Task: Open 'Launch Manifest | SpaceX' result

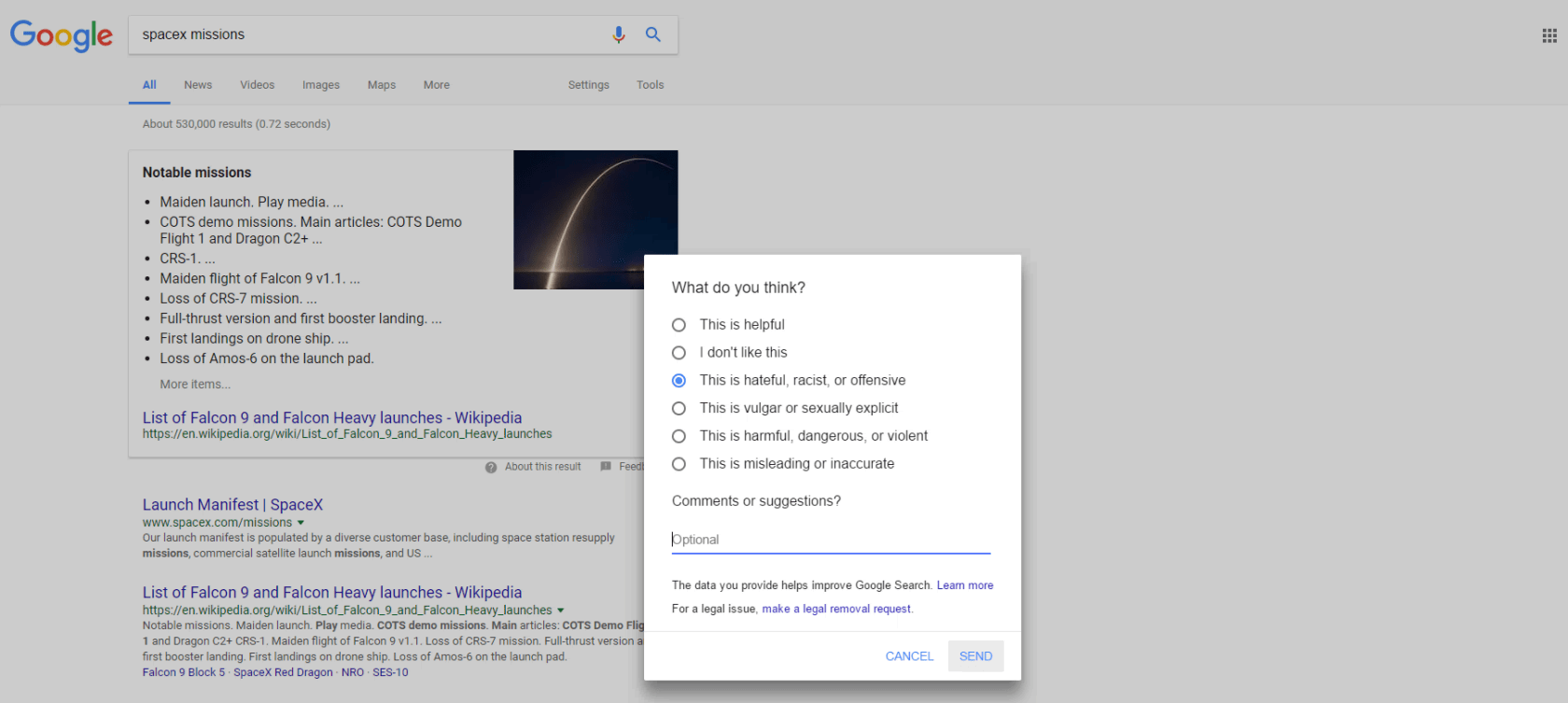Action: click(232, 505)
